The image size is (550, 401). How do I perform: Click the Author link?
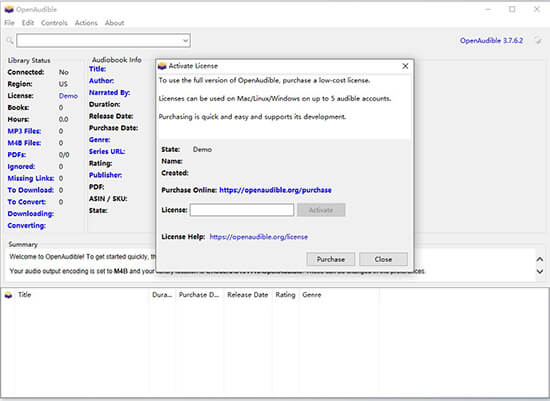[x=101, y=81]
